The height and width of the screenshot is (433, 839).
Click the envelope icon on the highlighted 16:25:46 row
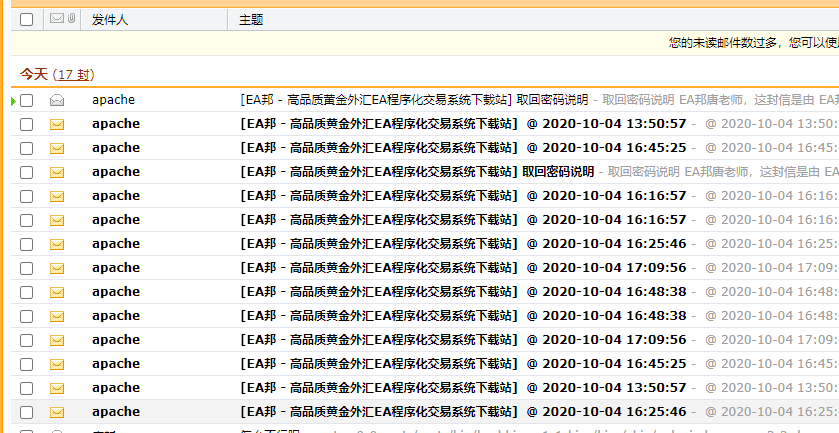(57, 412)
